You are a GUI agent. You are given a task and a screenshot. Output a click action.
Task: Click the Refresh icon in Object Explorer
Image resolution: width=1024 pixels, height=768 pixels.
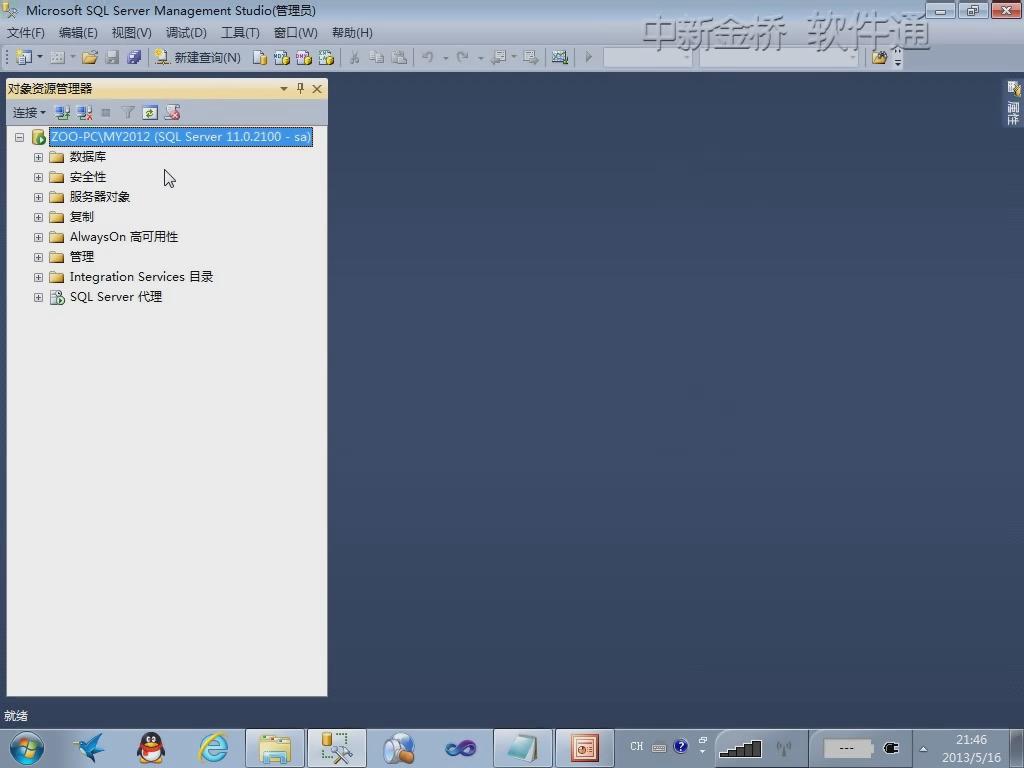coord(150,113)
